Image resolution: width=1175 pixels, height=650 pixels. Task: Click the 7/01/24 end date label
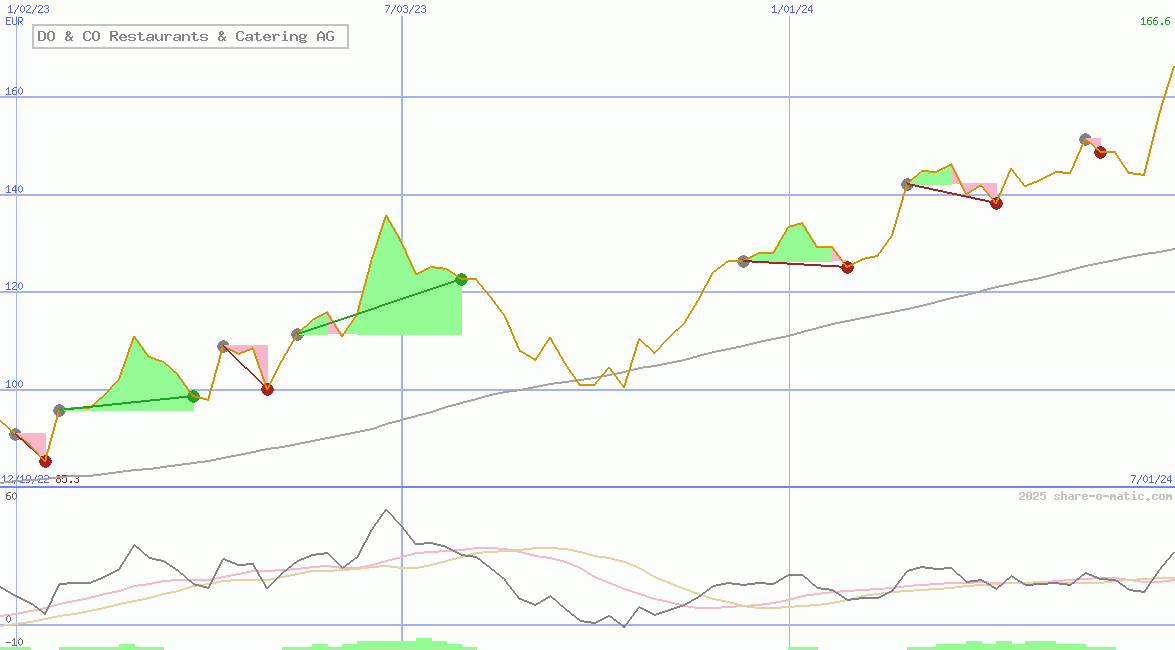coord(1151,480)
